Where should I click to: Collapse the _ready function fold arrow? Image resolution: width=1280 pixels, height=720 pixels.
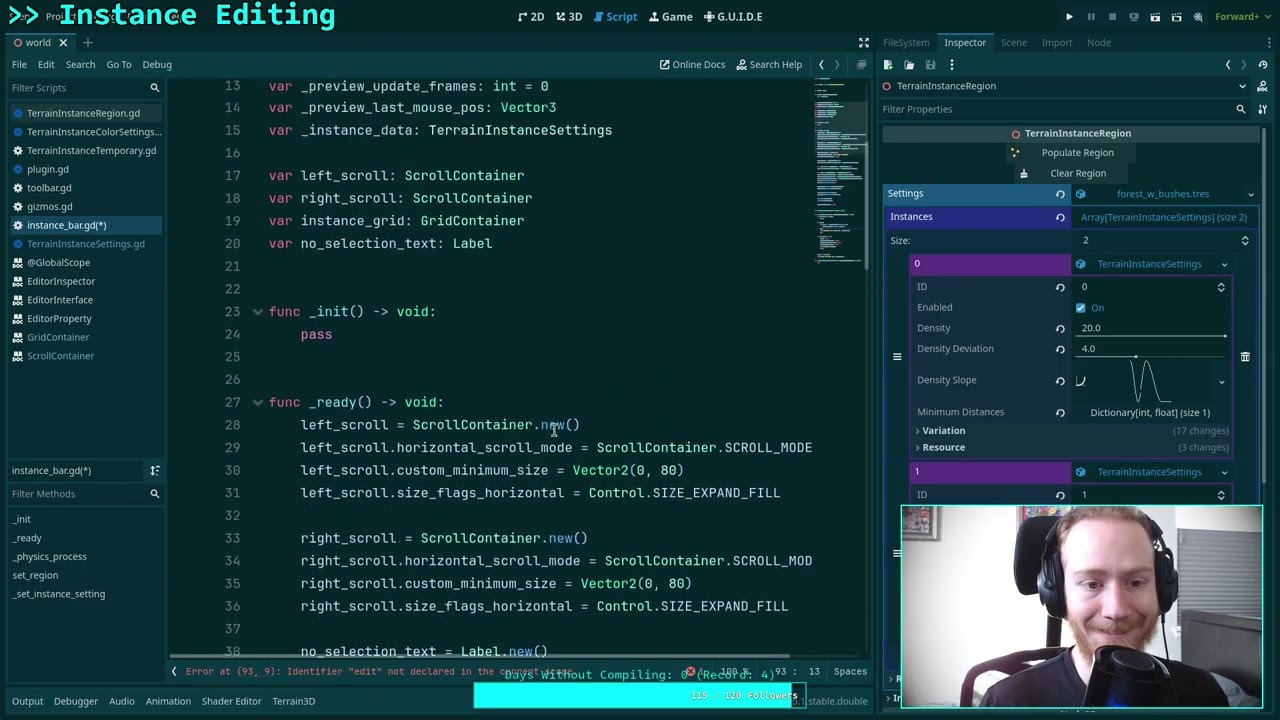click(x=258, y=402)
